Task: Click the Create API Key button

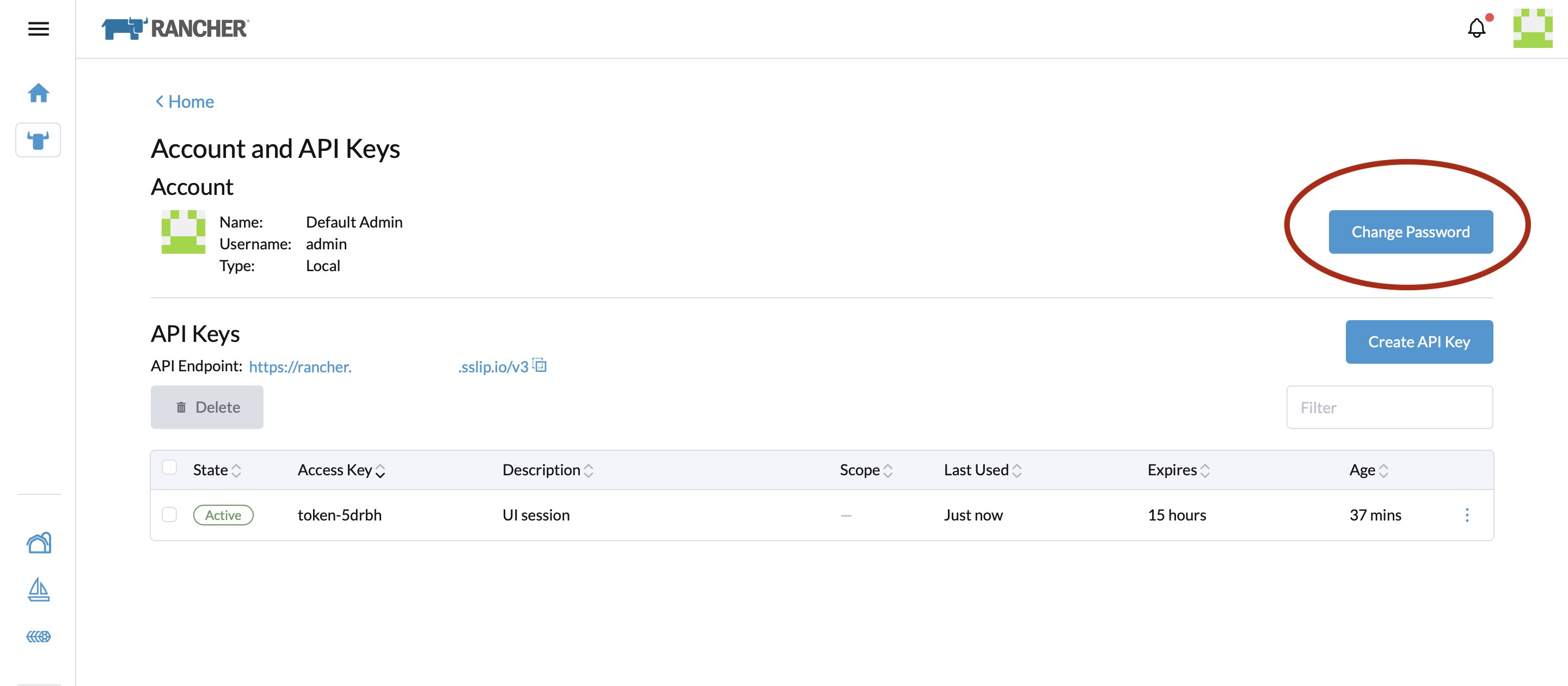Action: (x=1418, y=342)
